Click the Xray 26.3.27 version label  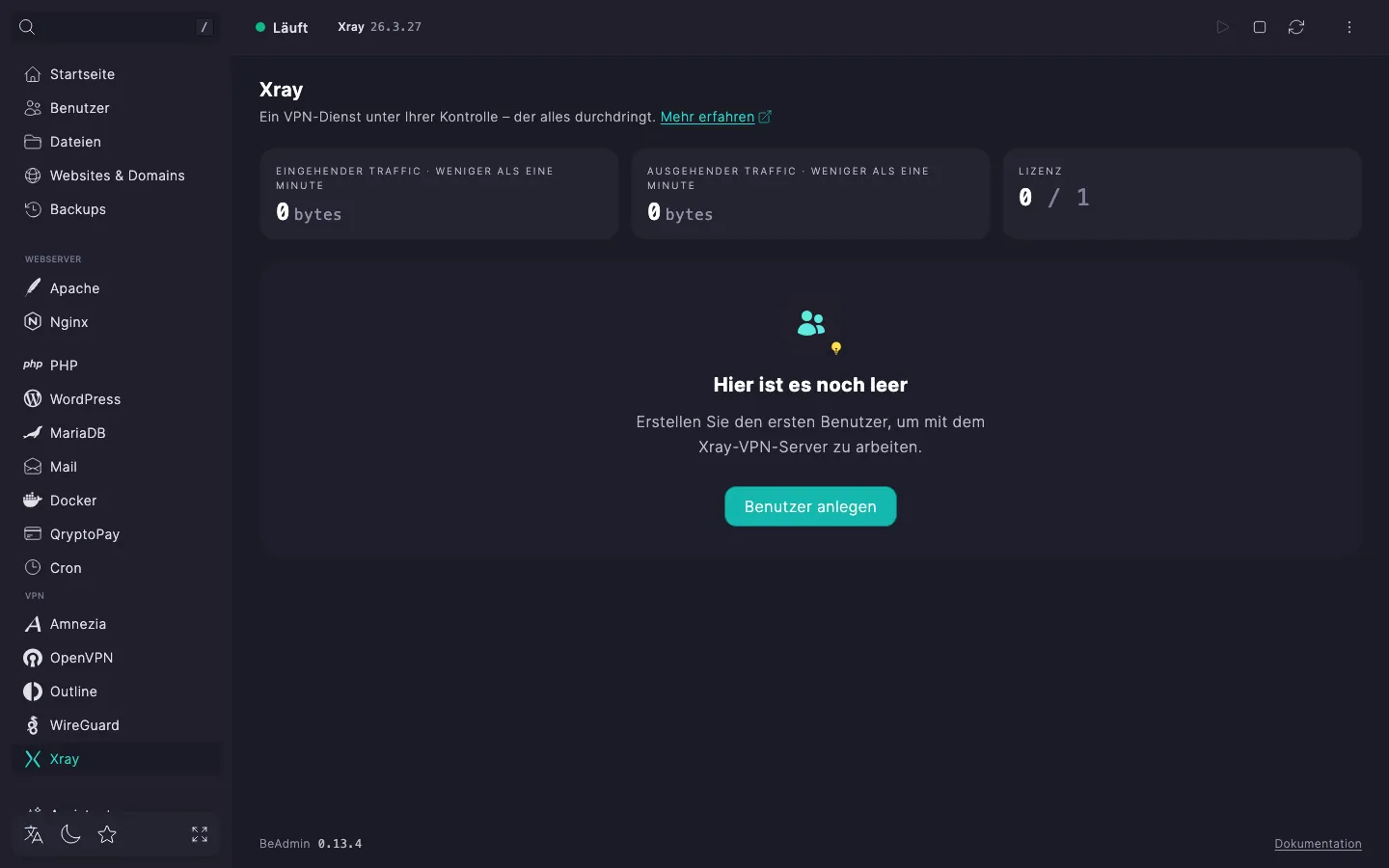click(x=379, y=27)
